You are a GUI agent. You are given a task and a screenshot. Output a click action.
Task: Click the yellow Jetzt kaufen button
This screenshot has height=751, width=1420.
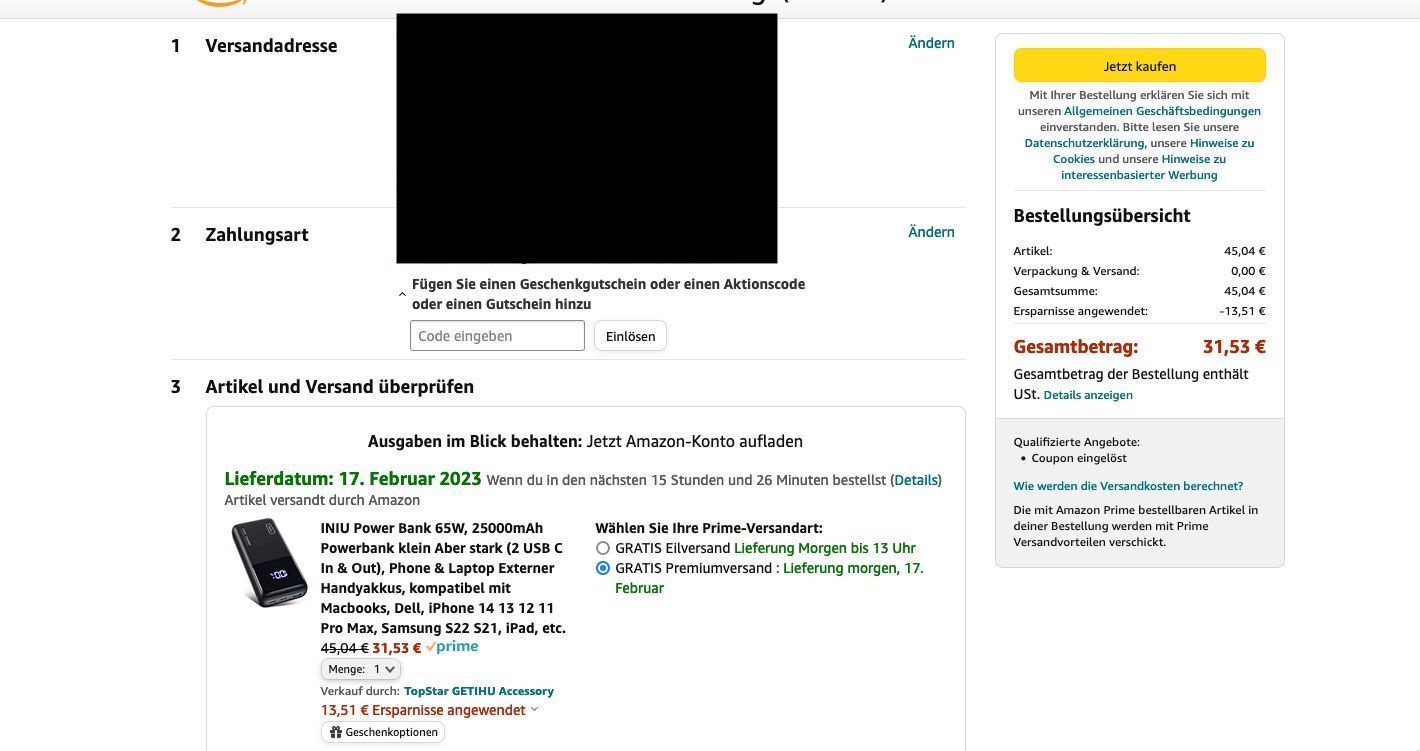pyautogui.click(x=1139, y=66)
